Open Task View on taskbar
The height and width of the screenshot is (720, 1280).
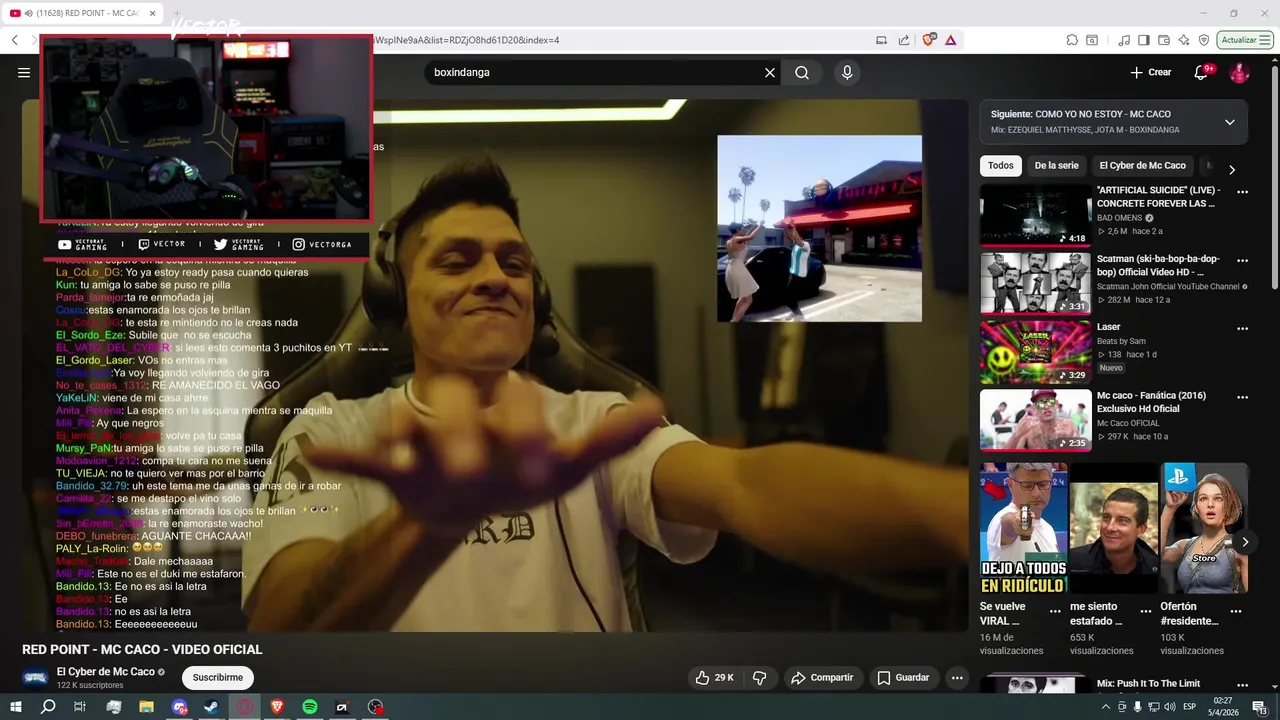click(80, 706)
